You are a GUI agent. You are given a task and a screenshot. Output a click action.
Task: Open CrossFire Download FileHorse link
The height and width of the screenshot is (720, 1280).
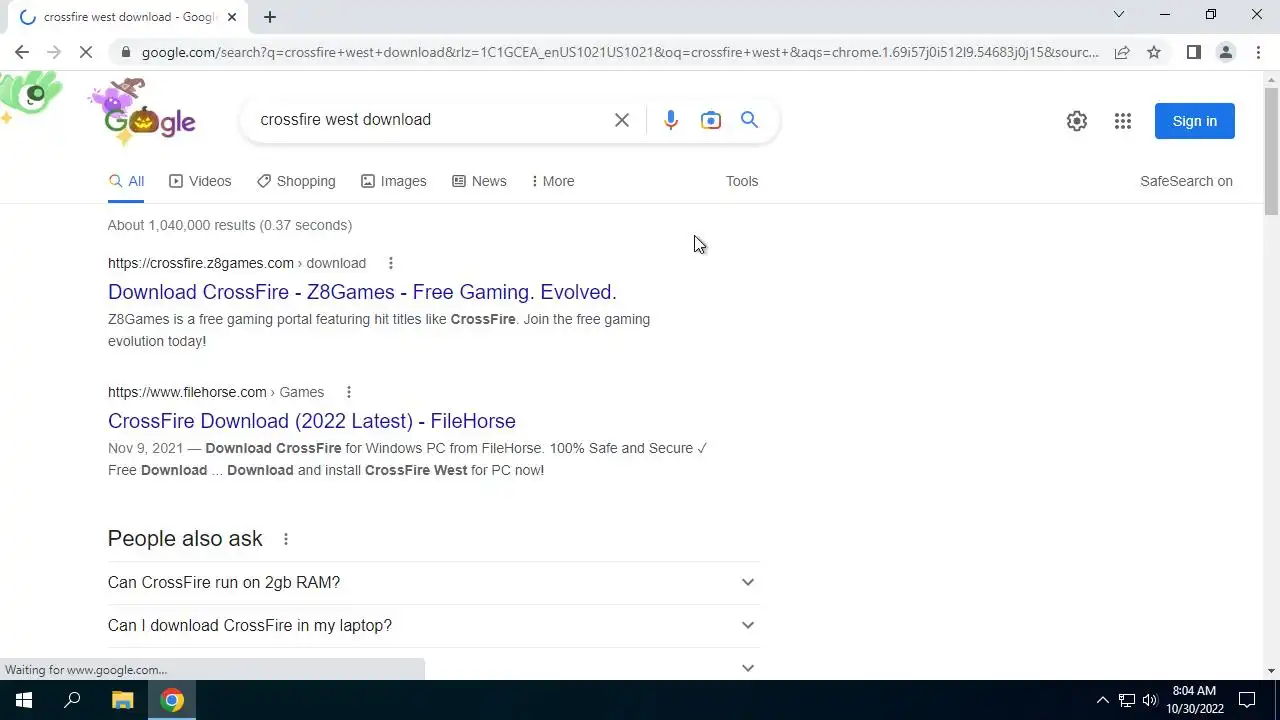(x=312, y=421)
